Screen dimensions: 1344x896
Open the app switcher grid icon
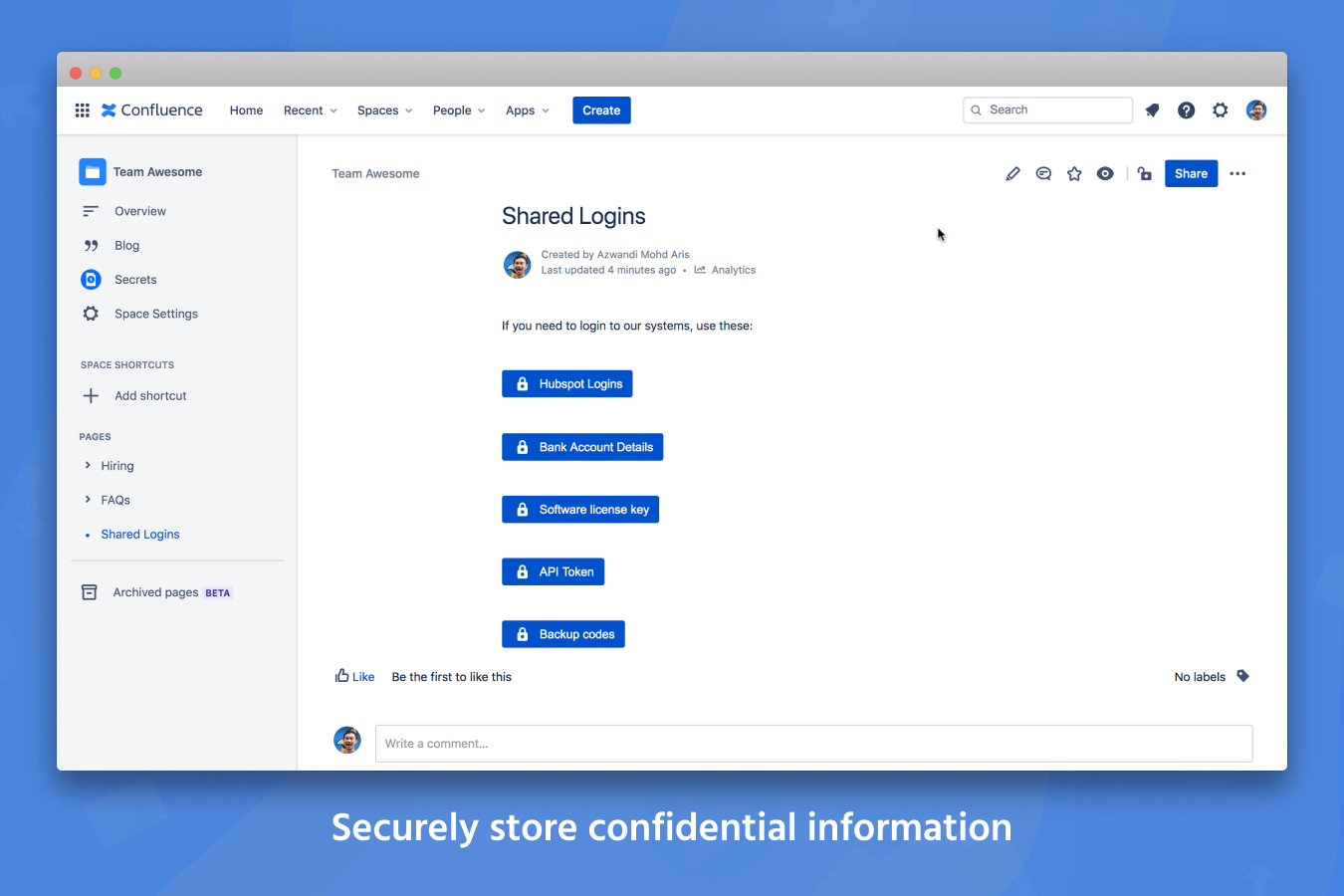(83, 111)
